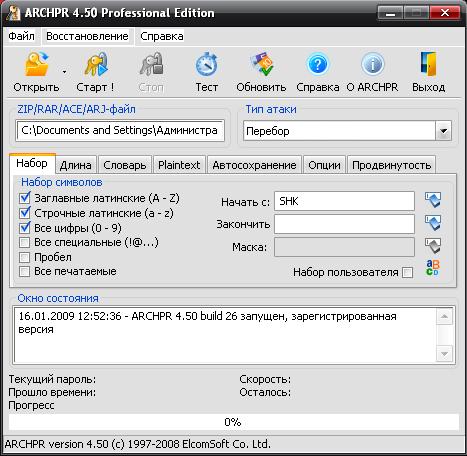467x456 pixels.
Task: Enable the Все печатаемые checkbox
Action: [25, 271]
